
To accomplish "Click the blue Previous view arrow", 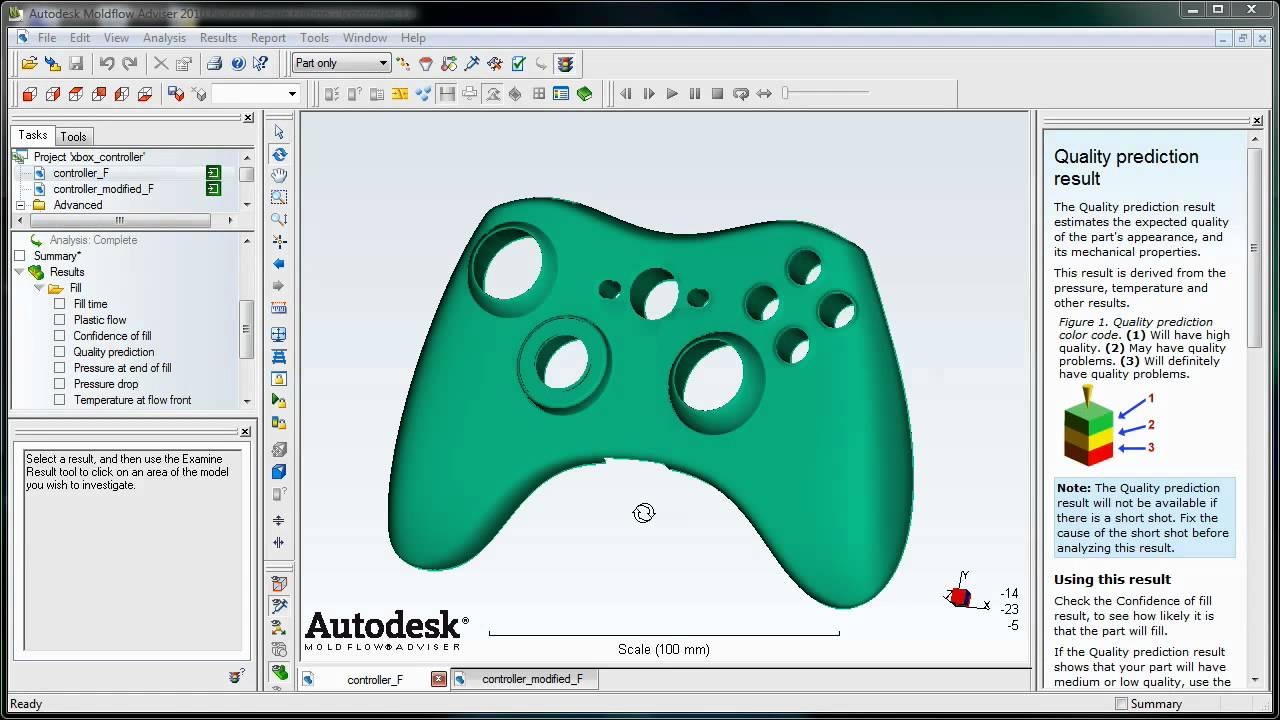I will coord(279,263).
